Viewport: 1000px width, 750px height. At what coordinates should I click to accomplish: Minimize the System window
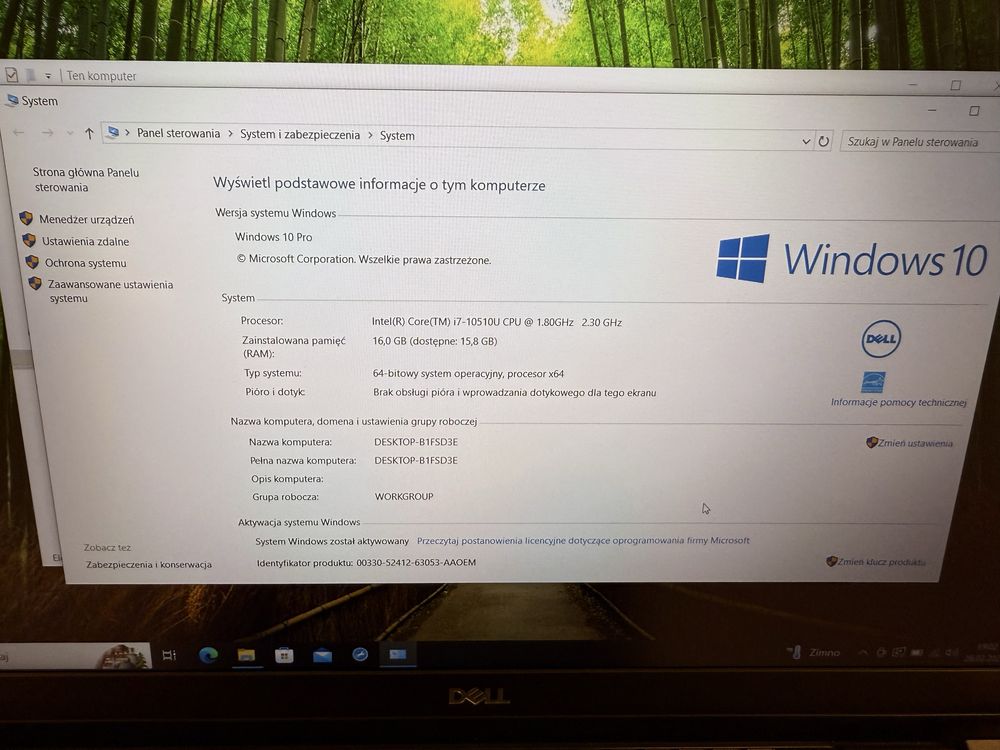coord(932,110)
